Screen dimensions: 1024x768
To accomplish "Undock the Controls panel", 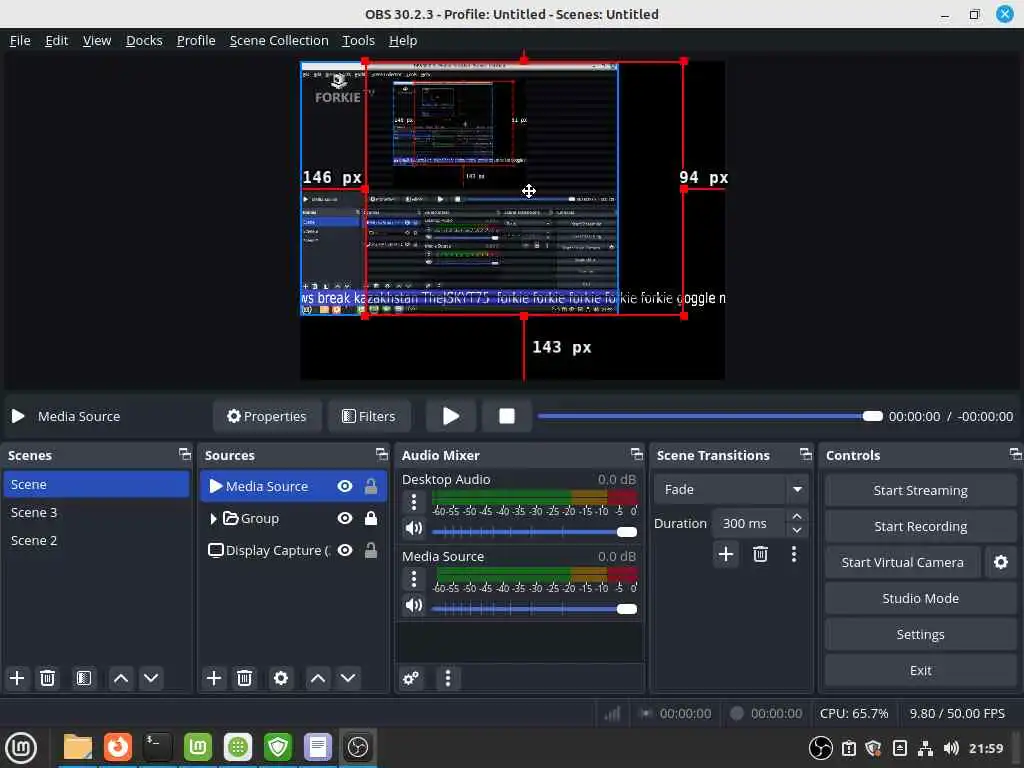I will pyautogui.click(x=1016, y=454).
